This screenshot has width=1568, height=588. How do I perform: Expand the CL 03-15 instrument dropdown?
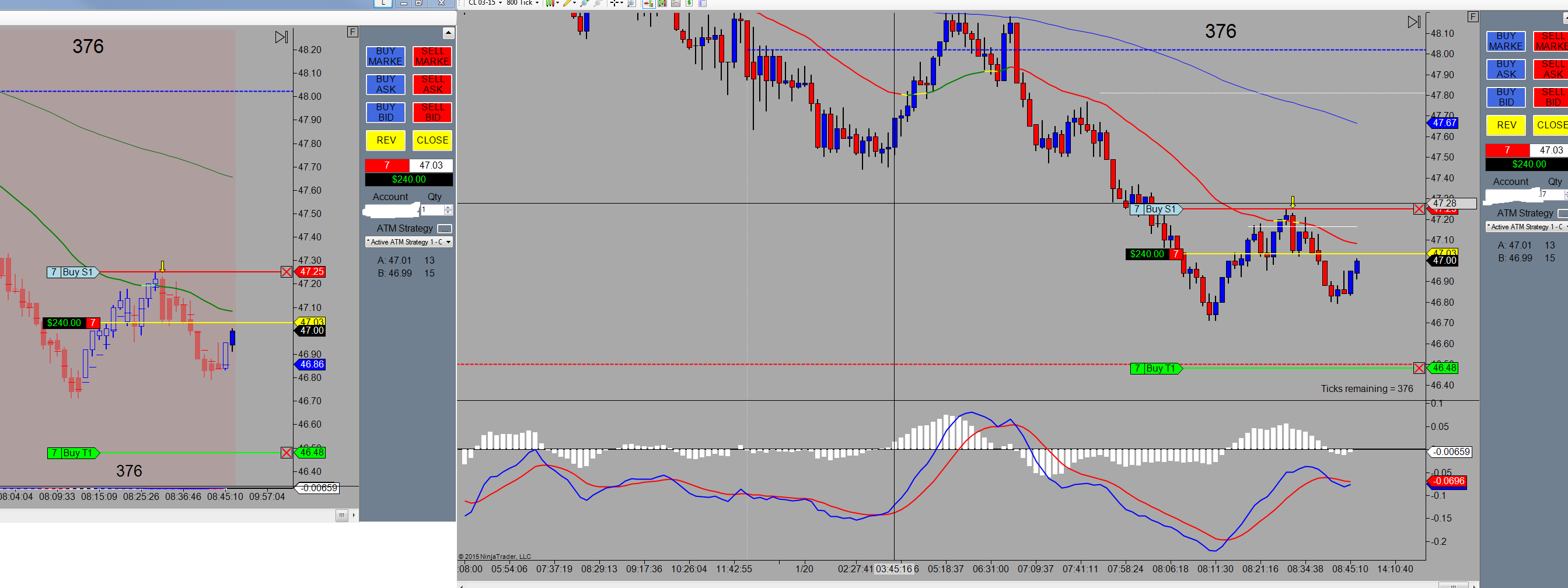coord(500,2)
